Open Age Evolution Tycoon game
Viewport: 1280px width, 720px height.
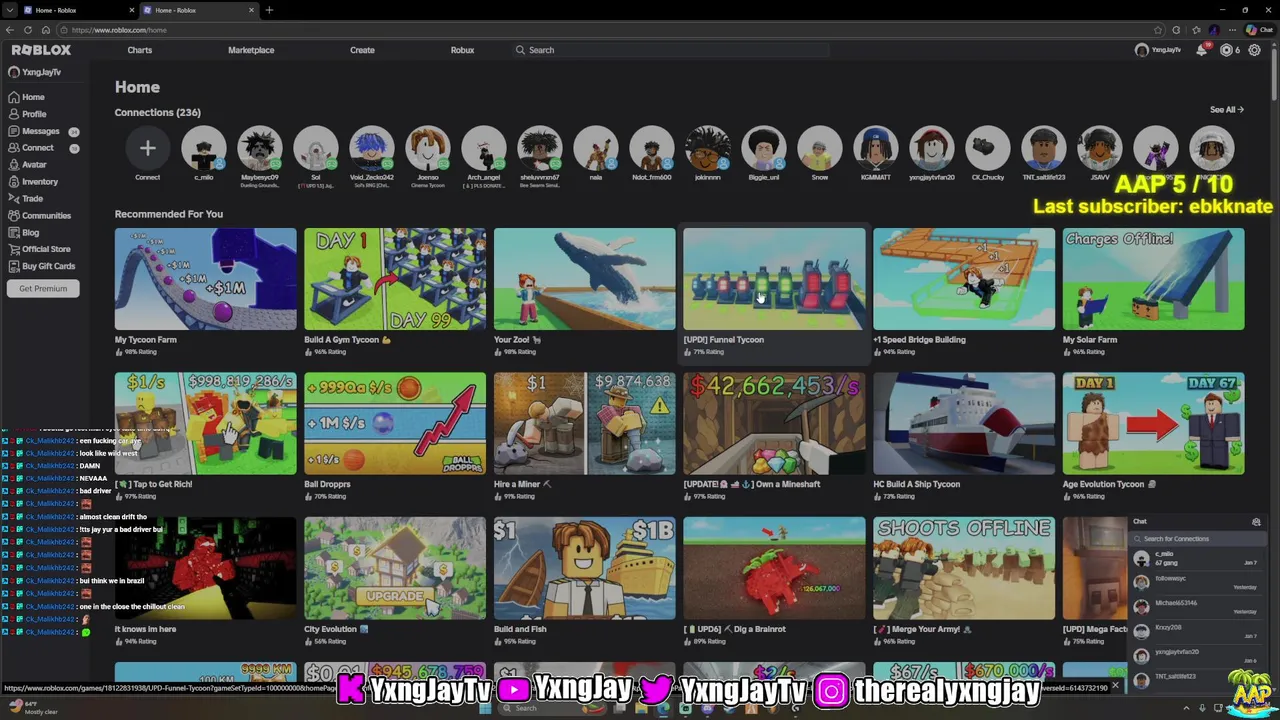coord(1153,423)
